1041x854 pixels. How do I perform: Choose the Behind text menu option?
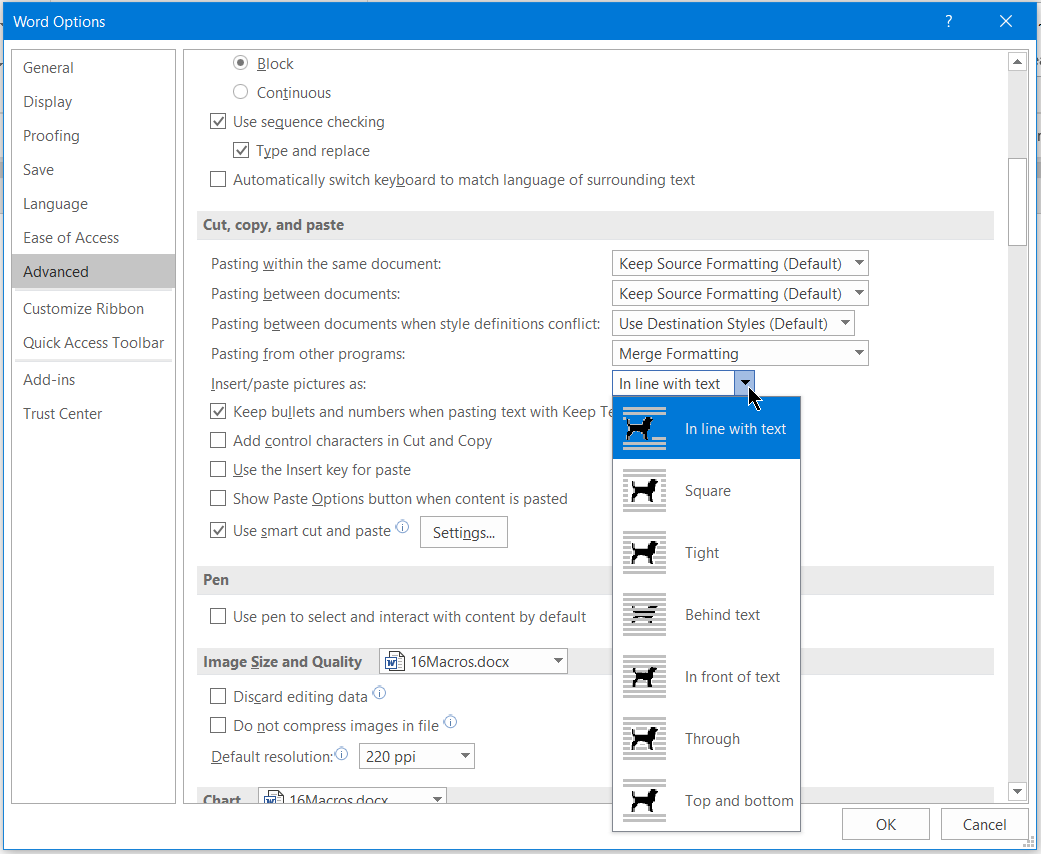pos(706,614)
